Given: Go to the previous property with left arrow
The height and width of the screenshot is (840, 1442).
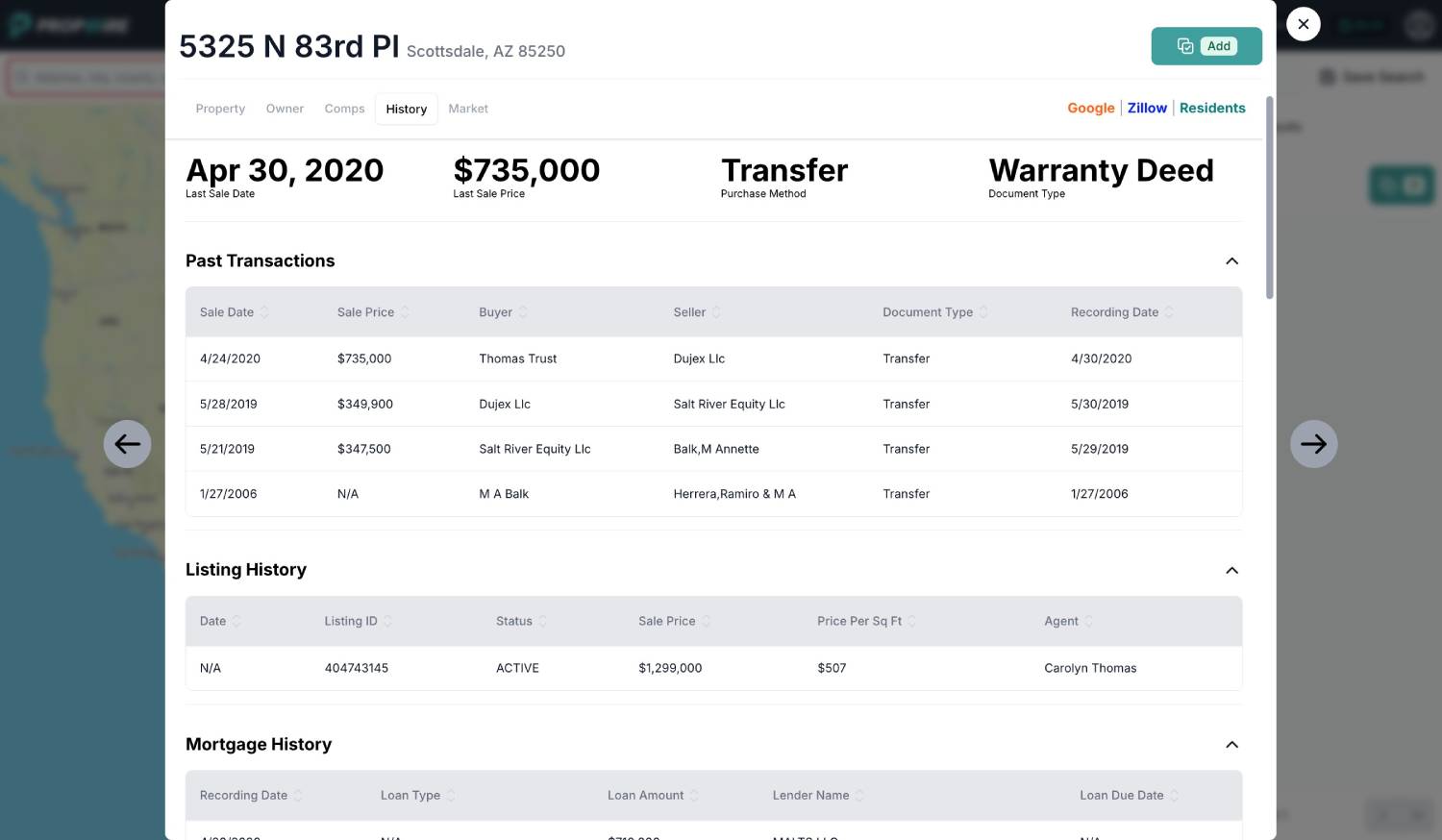Looking at the screenshot, I should tap(127, 444).
